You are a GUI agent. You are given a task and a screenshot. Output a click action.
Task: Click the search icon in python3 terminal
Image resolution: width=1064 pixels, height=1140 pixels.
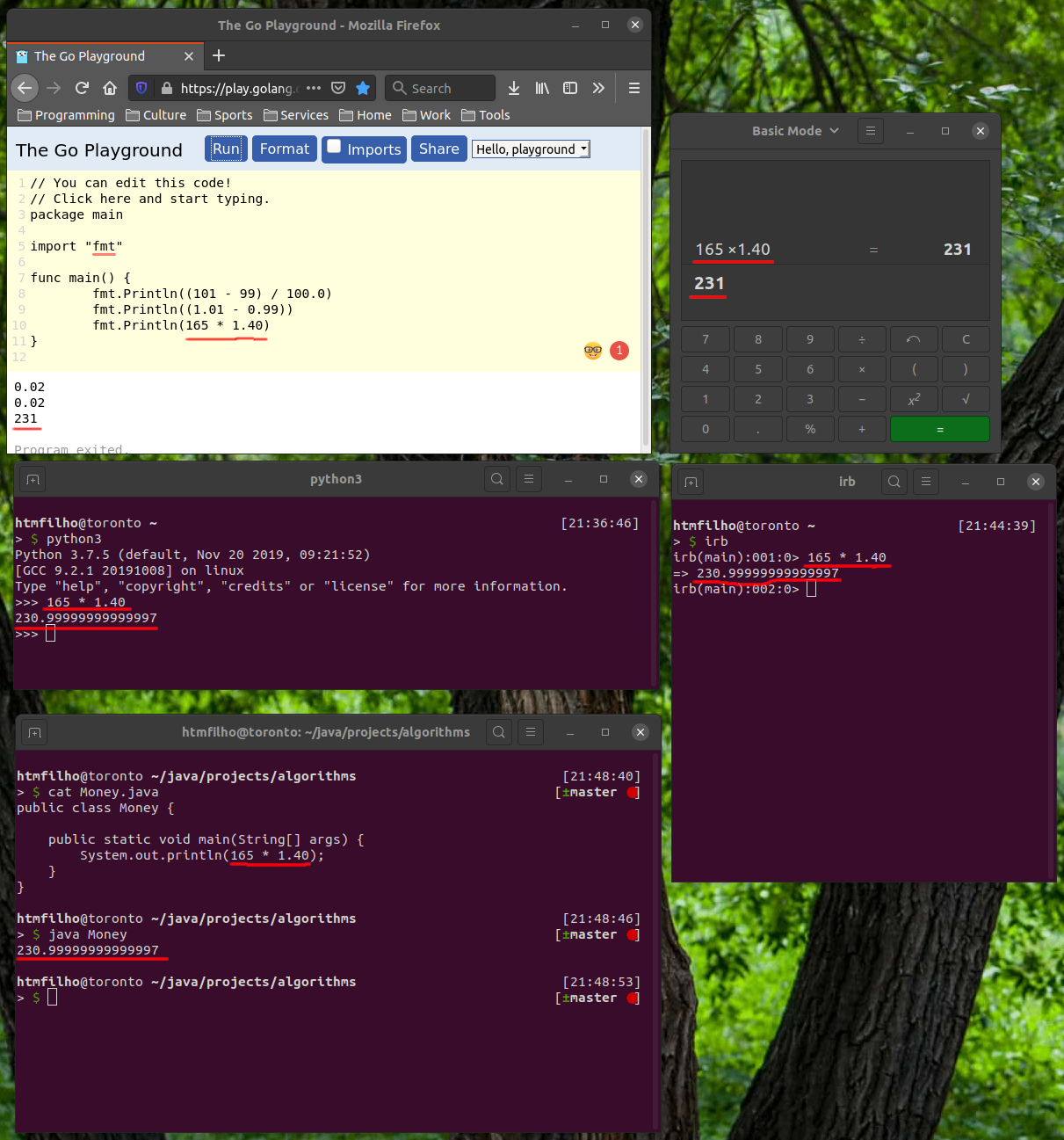497,479
